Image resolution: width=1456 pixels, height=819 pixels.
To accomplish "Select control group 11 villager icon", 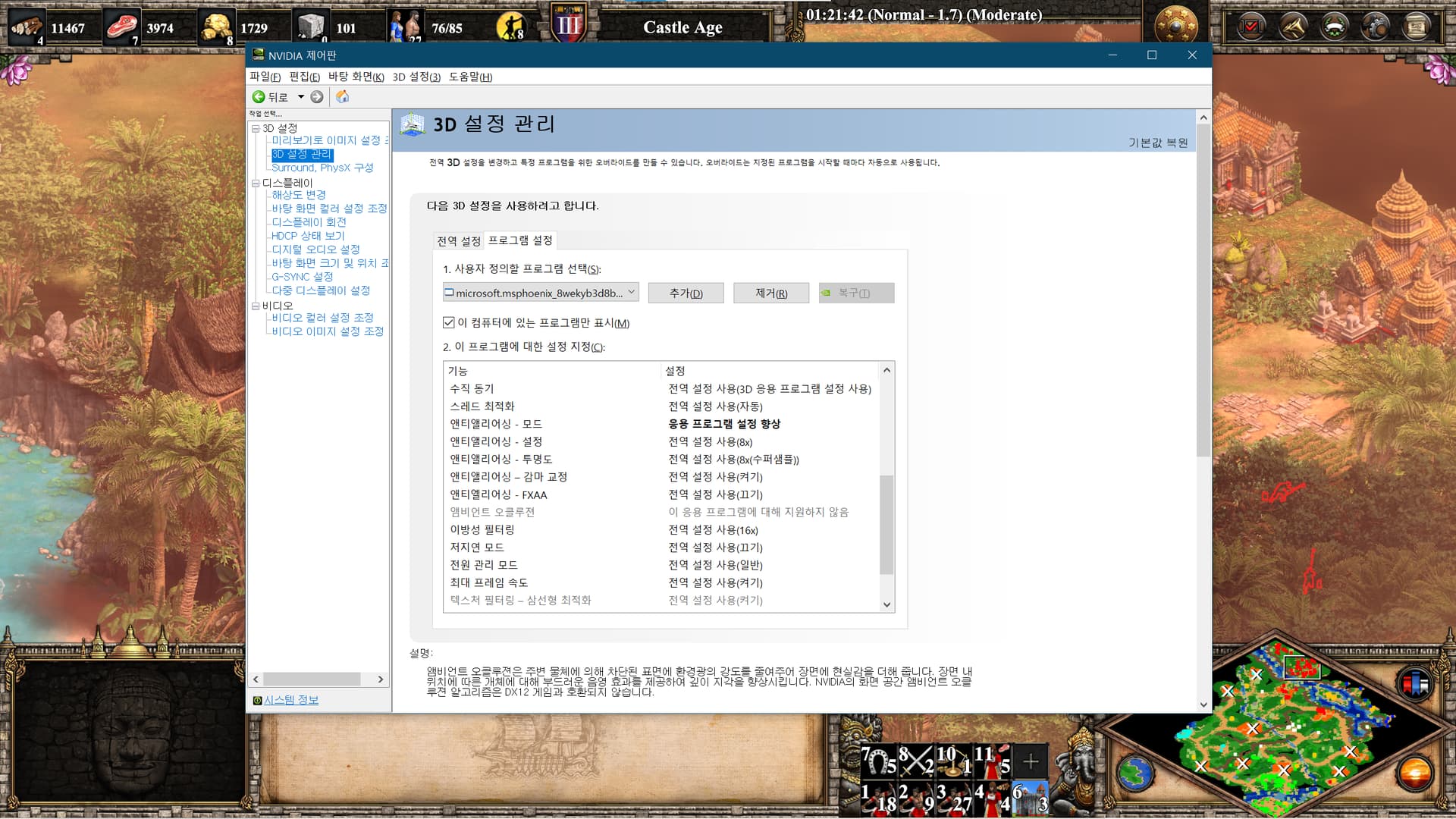I will 992,761.
